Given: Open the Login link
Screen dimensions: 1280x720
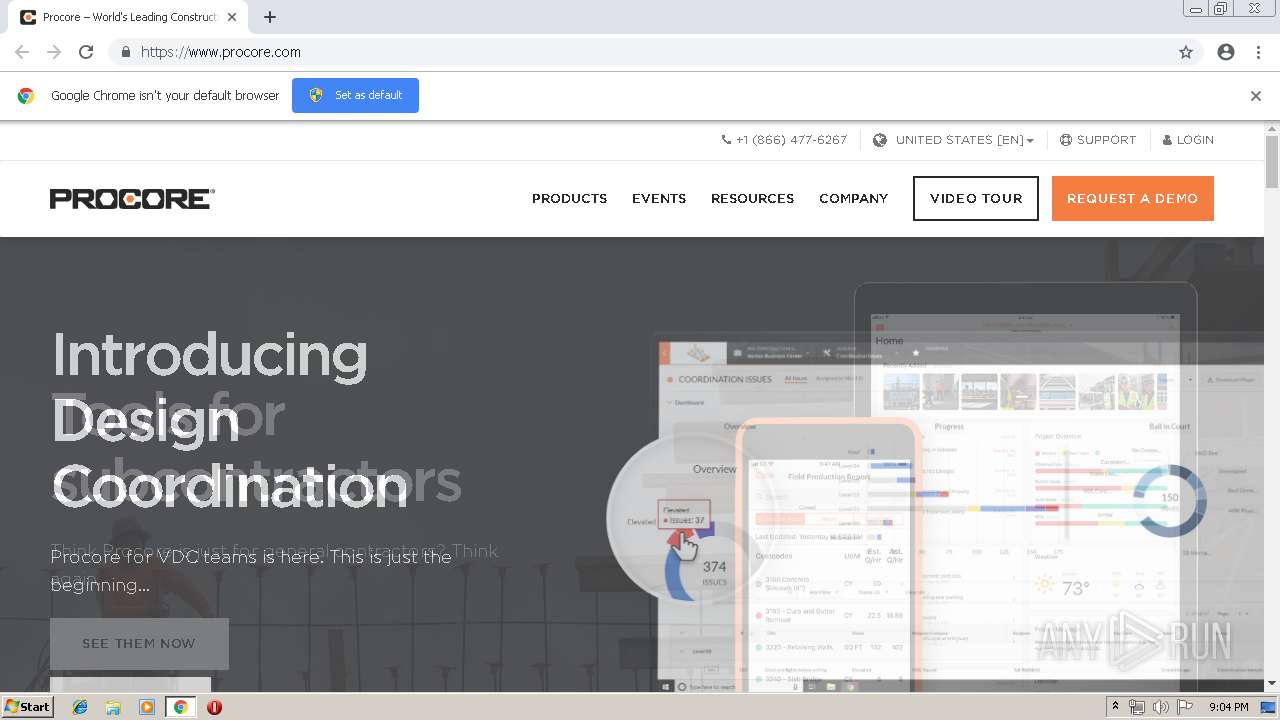Looking at the screenshot, I should coord(1188,140).
